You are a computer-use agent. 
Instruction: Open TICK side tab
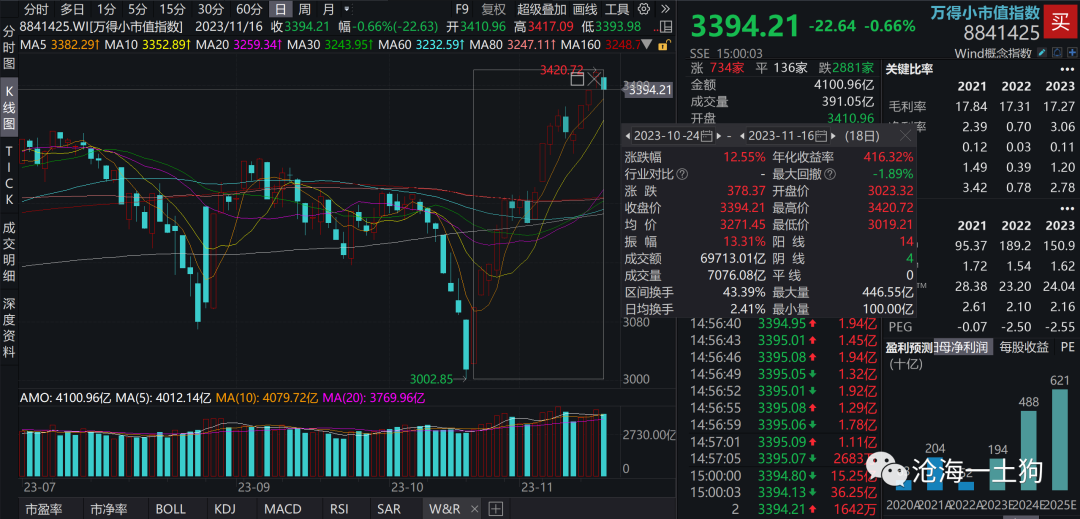coord(9,175)
